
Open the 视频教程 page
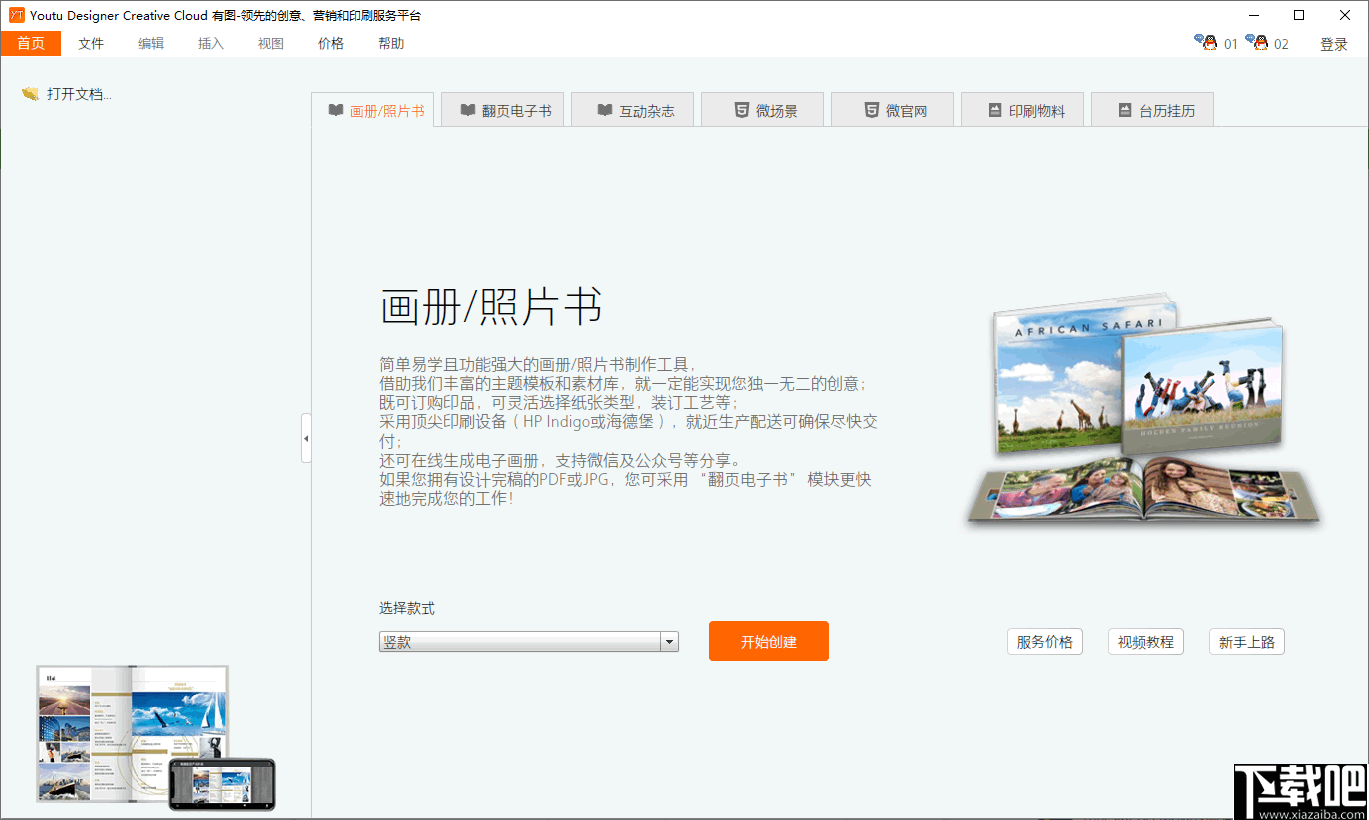point(1145,641)
